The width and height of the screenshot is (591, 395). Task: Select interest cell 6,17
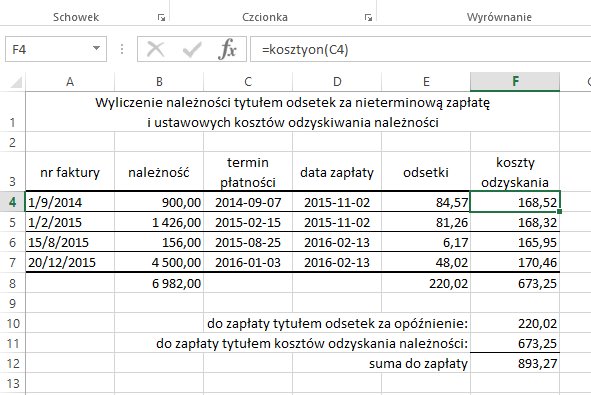pyautogui.click(x=426, y=242)
